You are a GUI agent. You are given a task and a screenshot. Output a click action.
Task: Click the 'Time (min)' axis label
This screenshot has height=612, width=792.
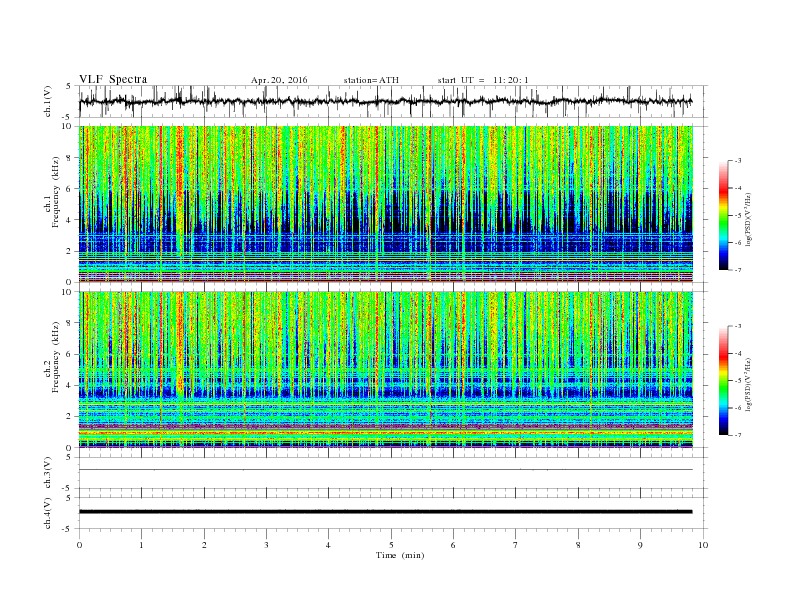coord(400,555)
